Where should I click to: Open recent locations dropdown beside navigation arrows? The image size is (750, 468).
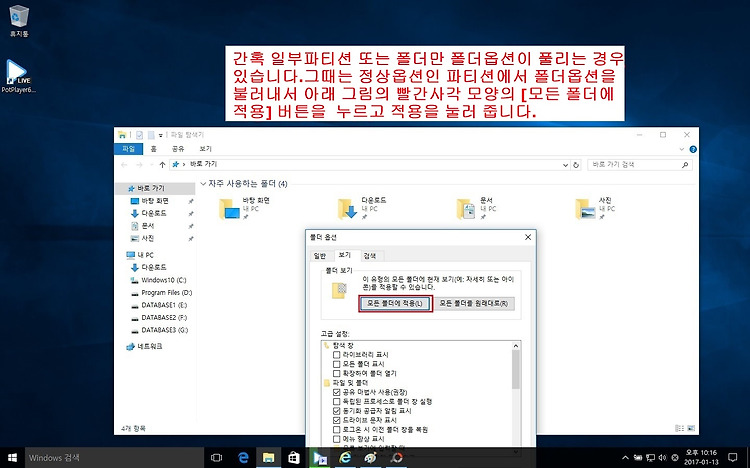click(151, 165)
